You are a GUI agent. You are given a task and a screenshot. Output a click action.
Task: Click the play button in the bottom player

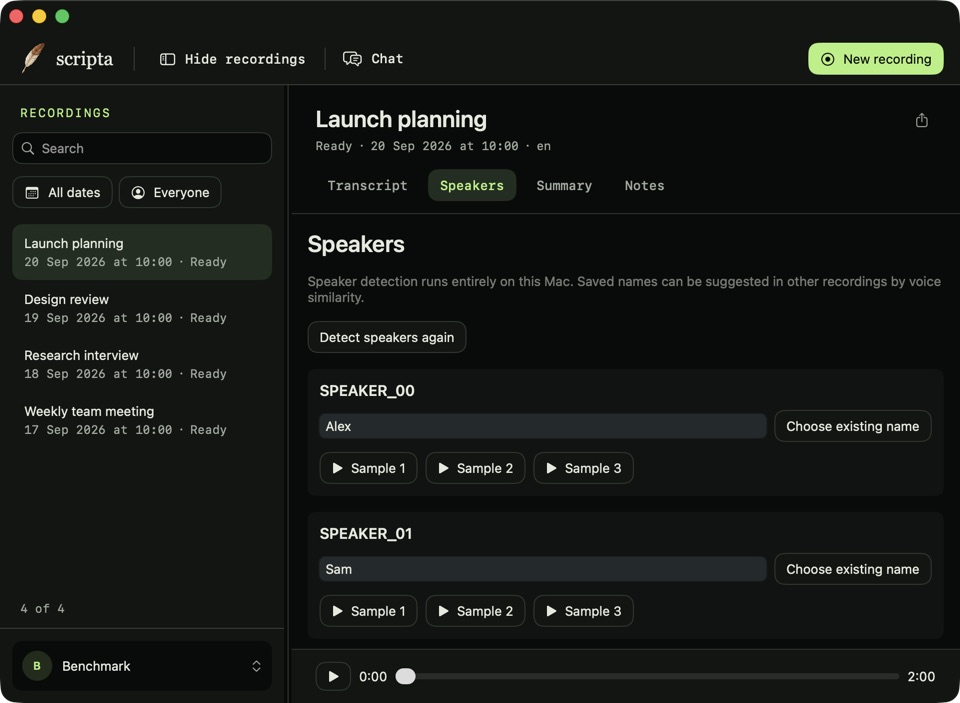click(x=333, y=676)
